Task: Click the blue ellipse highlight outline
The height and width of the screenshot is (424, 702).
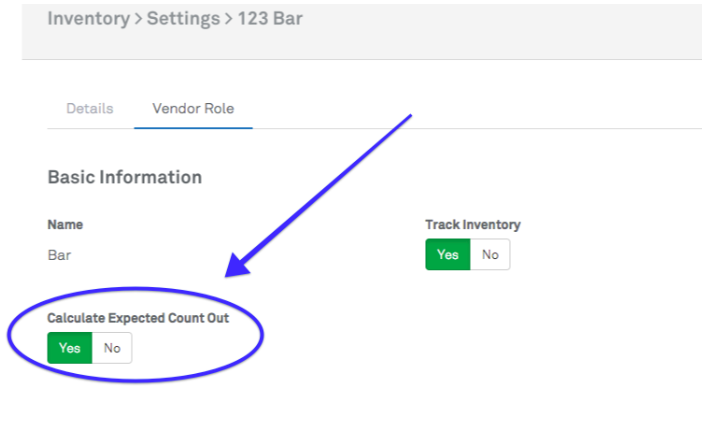Action: click(x=261, y=340)
